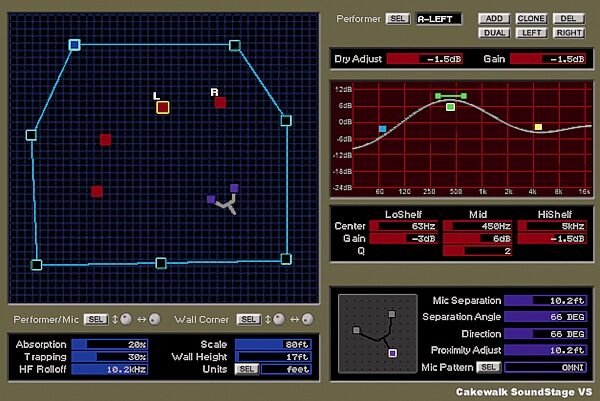The height and width of the screenshot is (401, 600).
Task: Click the Units SEL button
Action: tap(247, 369)
